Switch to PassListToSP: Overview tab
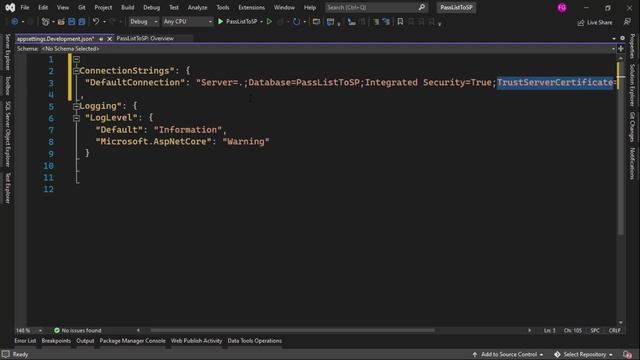The image size is (640, 360). tap(145, 38)
